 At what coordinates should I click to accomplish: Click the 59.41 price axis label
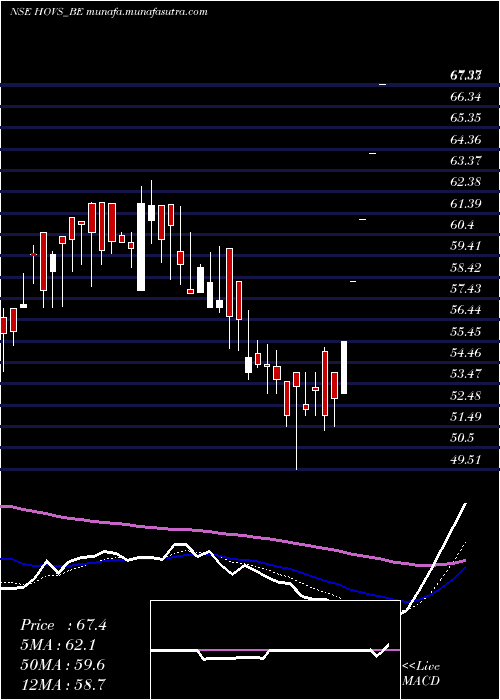click(x=466, y=246)
